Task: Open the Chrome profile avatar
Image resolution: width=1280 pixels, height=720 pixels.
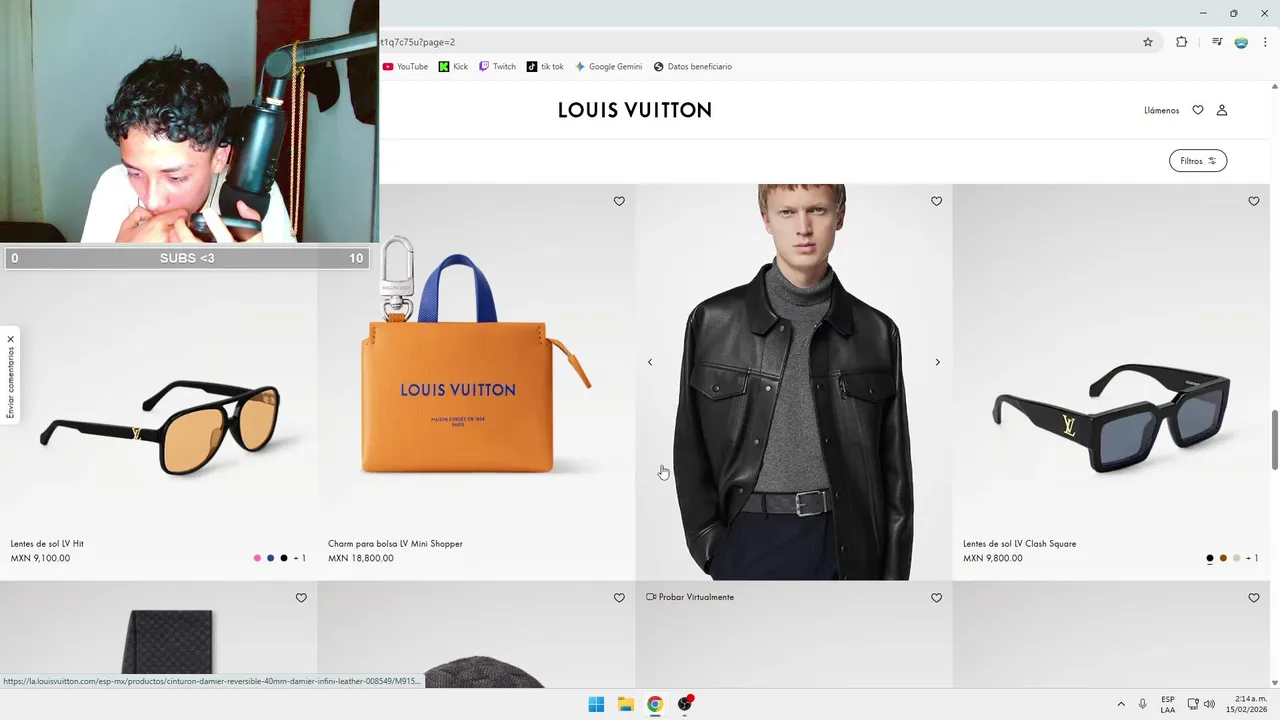Action: click(1241, 42)
